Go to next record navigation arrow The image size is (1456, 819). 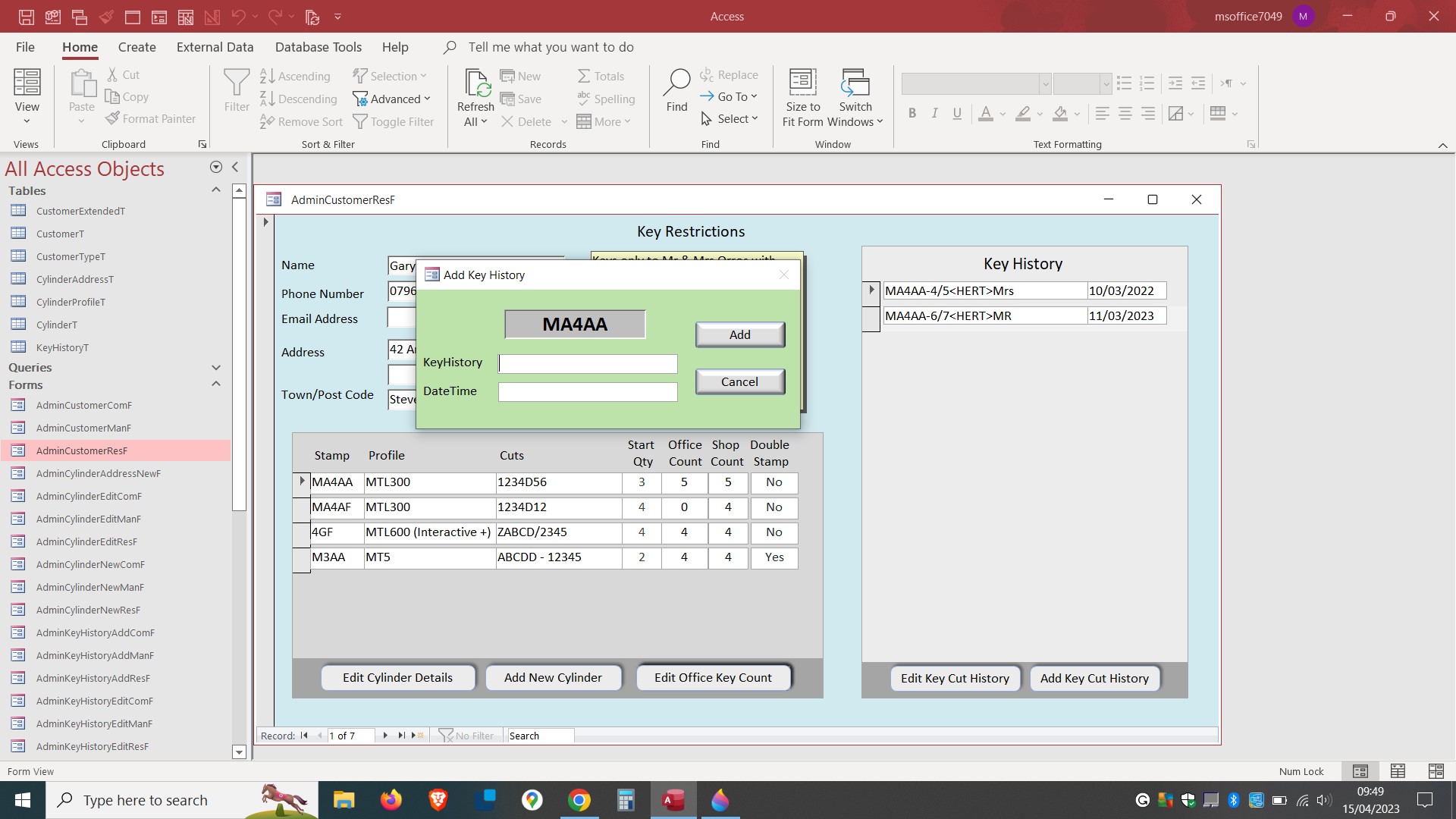coord(385,736)
